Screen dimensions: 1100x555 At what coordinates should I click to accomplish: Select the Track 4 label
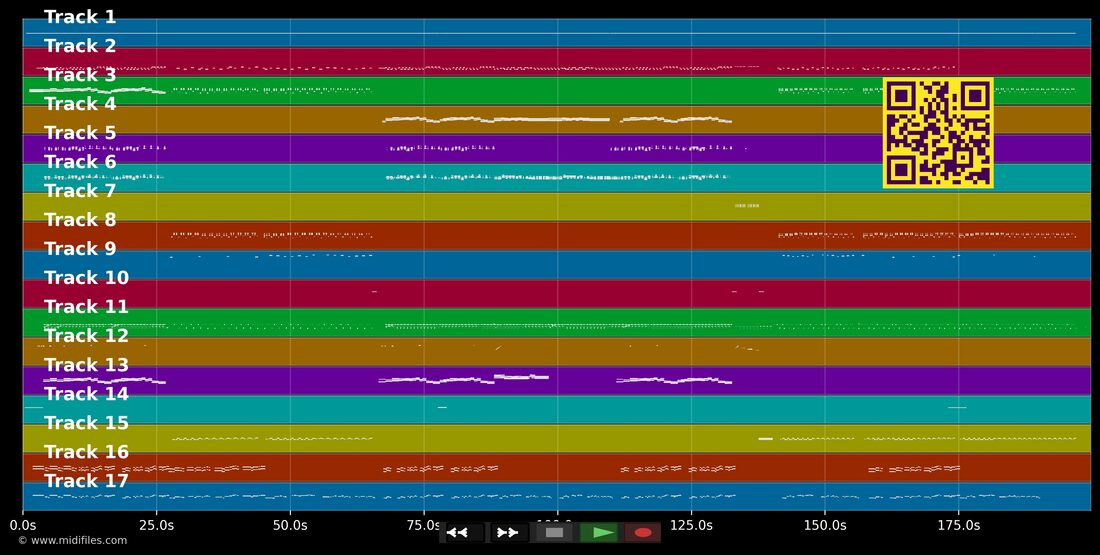click(x=80, y=104)
